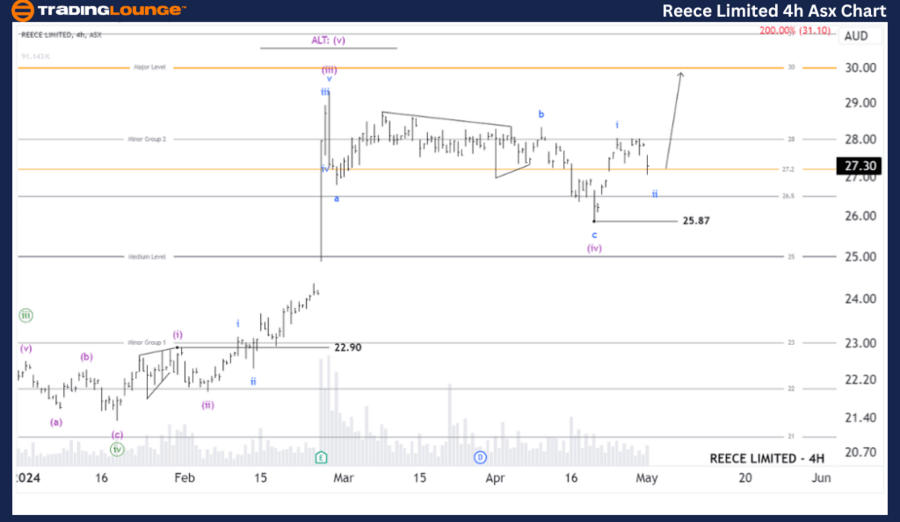Click '20' on the date axis
The height and width of the screenshot is (522, 900).
[x=745, y=478]
